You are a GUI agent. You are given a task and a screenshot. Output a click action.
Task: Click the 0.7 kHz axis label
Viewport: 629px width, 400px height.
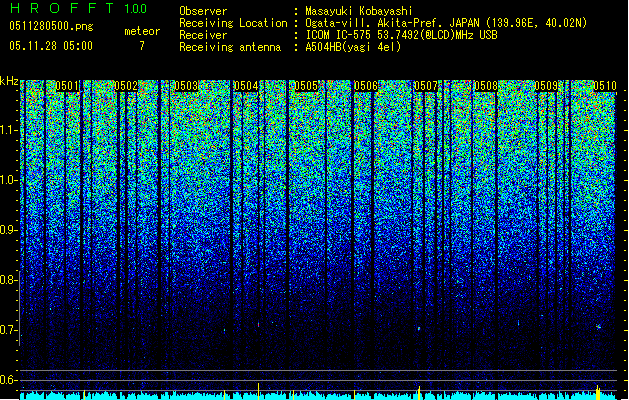[x=8, y=330]
